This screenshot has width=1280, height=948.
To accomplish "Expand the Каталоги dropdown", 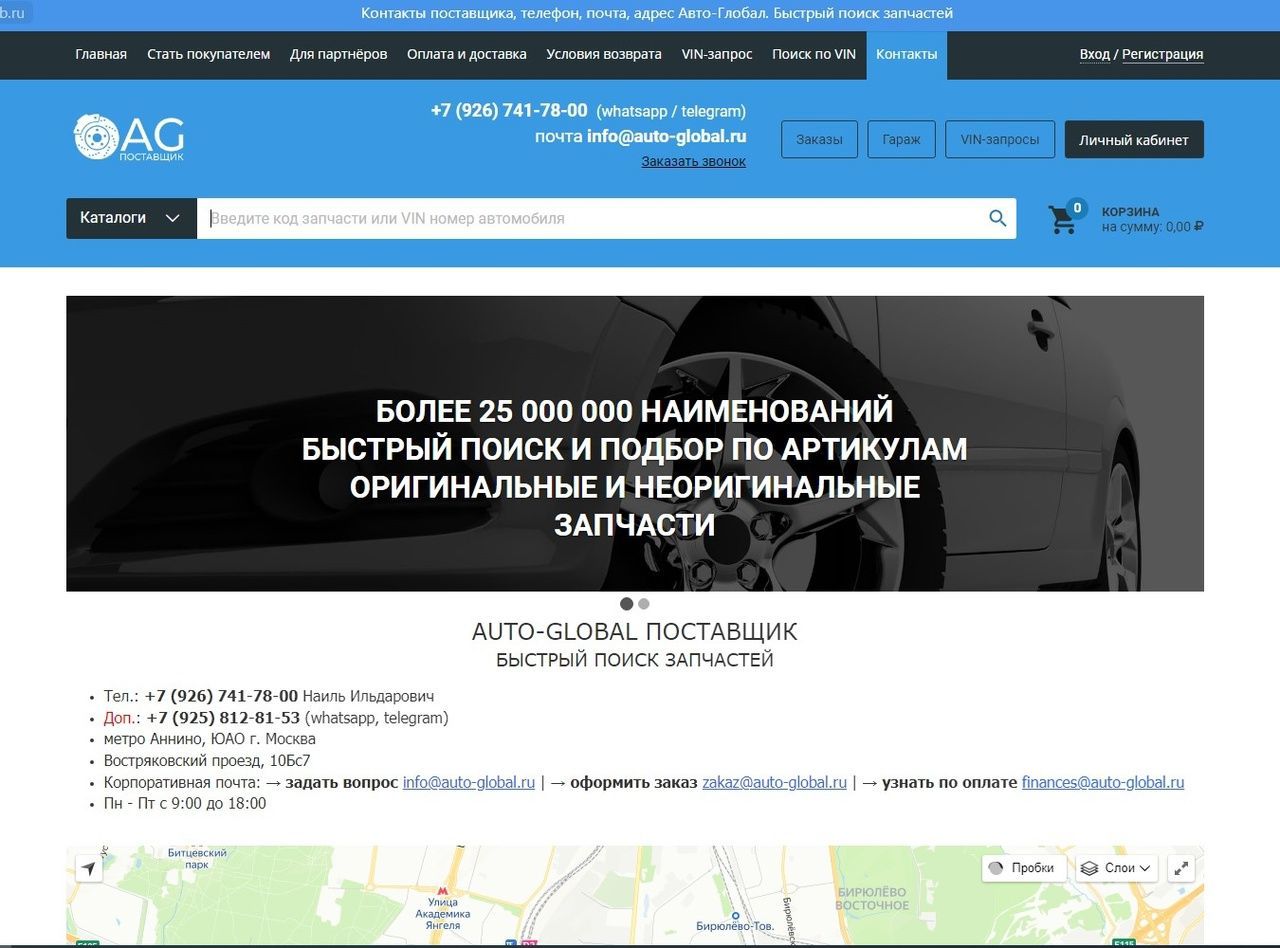I will click(x=131, y=218).
